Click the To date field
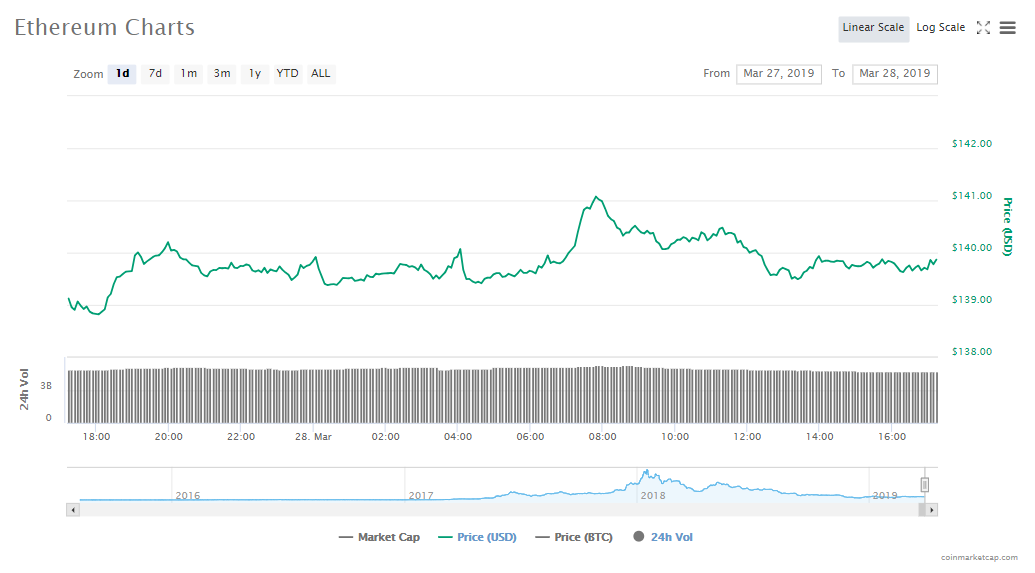Screen dimensions: 1035x573 pyautogui.click(x=894, y=73)
